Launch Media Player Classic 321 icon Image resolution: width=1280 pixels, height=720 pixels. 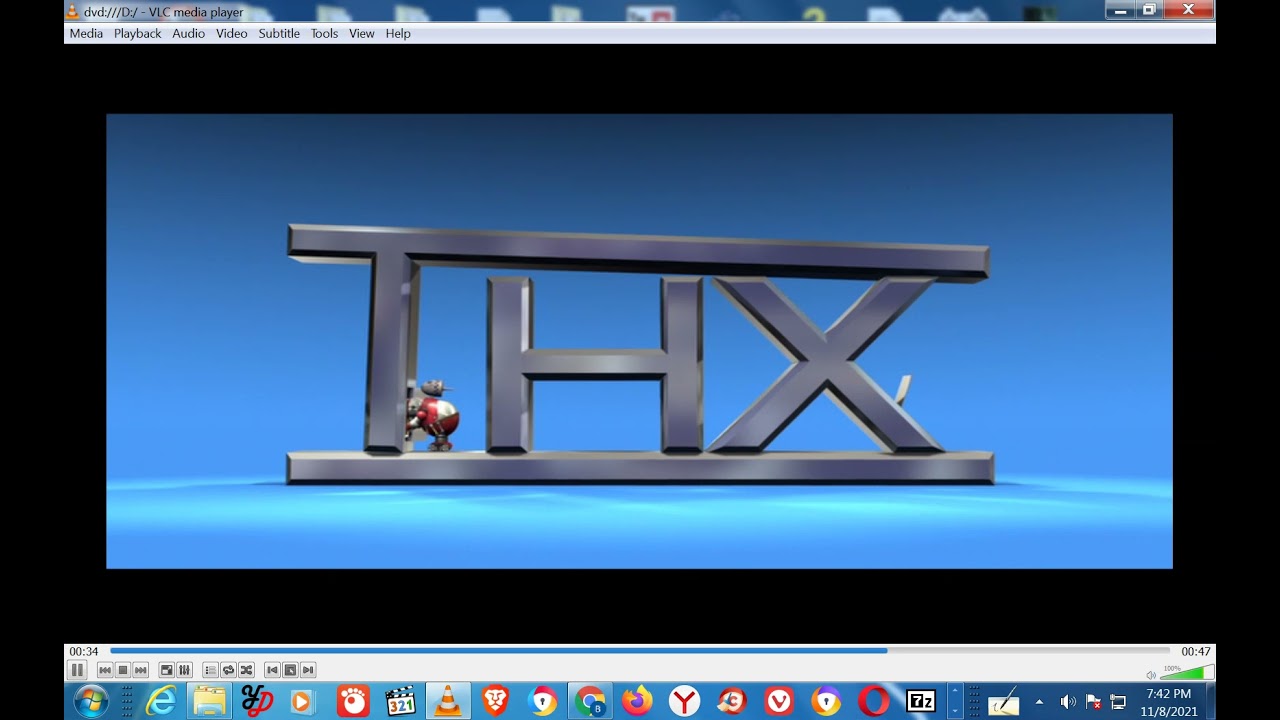(x=400, y=701)
